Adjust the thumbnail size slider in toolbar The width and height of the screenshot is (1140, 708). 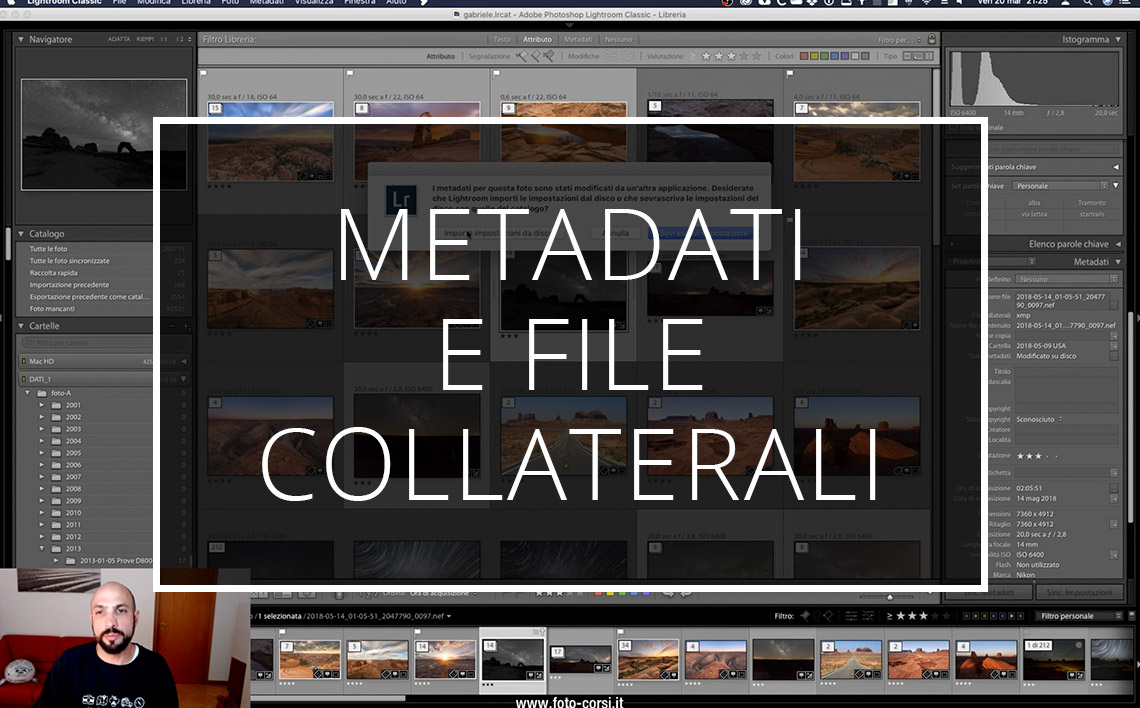(x=890, y=597)
